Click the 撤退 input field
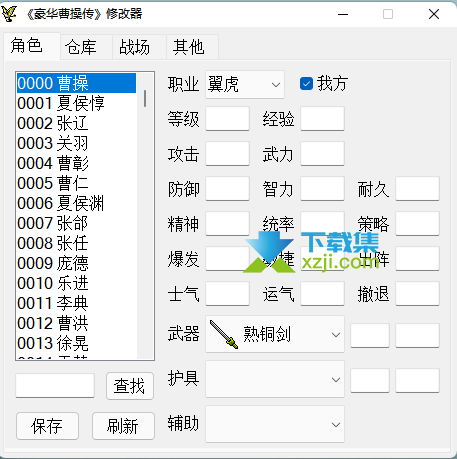The image size is (457, 459). click(417, 294)
